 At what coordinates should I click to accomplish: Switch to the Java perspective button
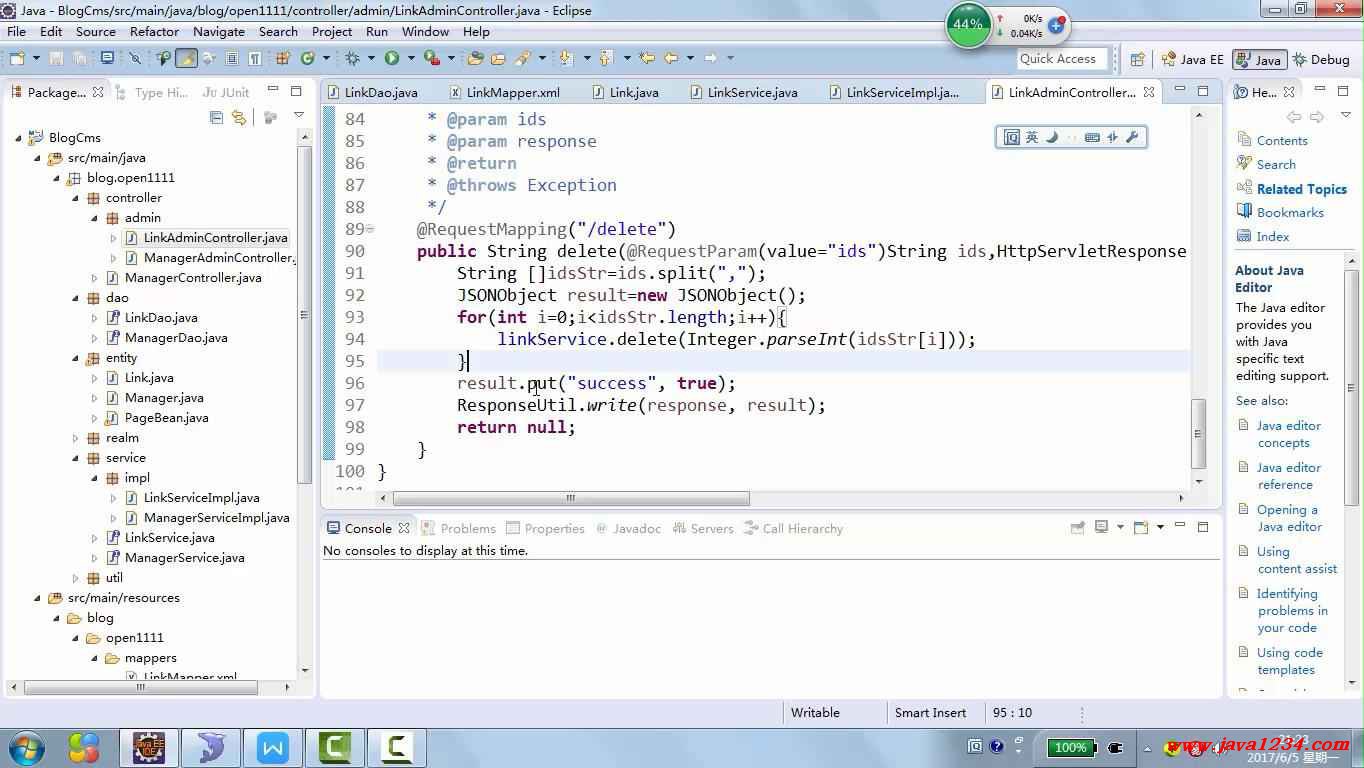[x=1259, y=59]
